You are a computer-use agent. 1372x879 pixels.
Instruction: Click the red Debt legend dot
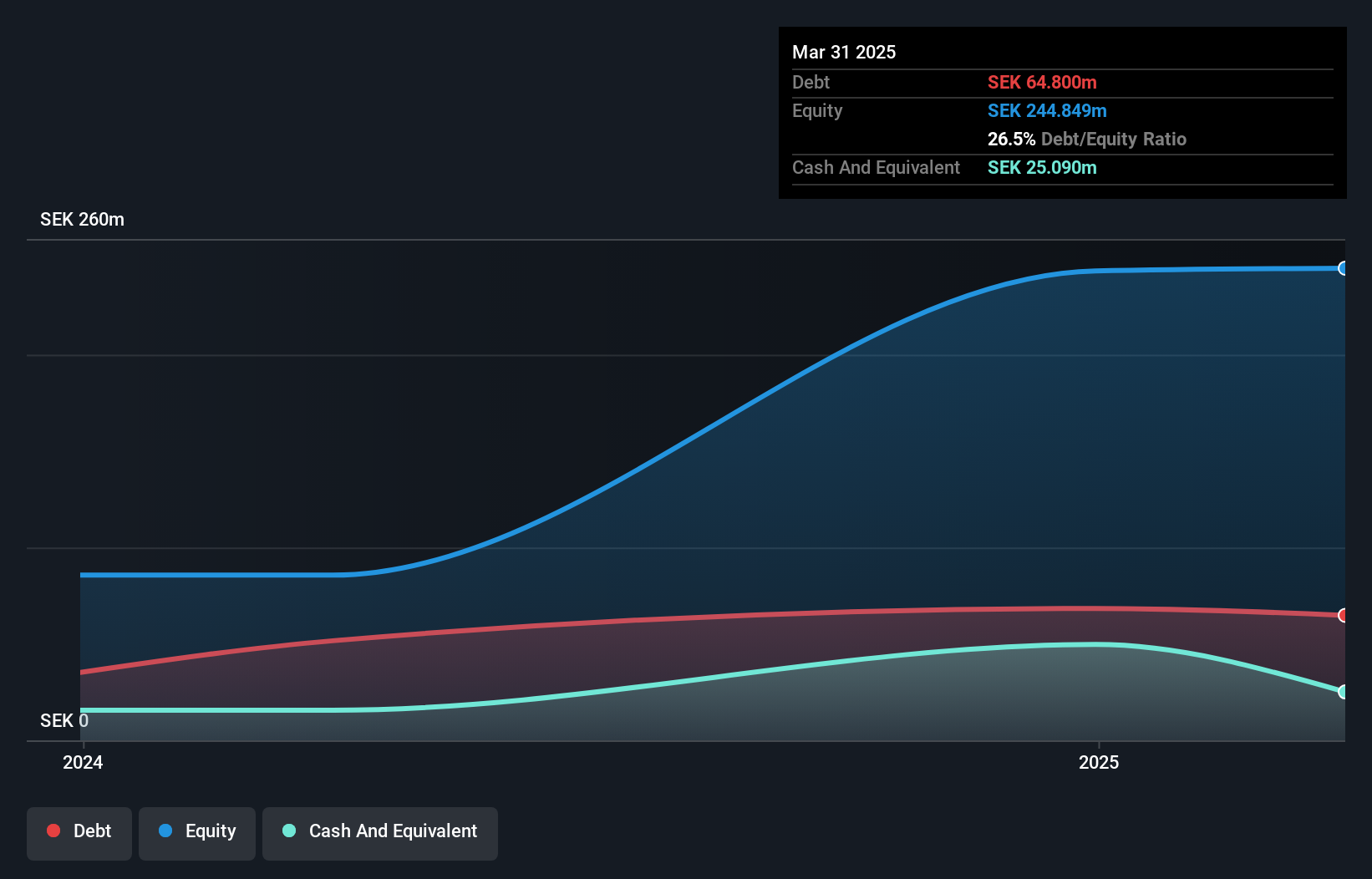pos(53,831)
